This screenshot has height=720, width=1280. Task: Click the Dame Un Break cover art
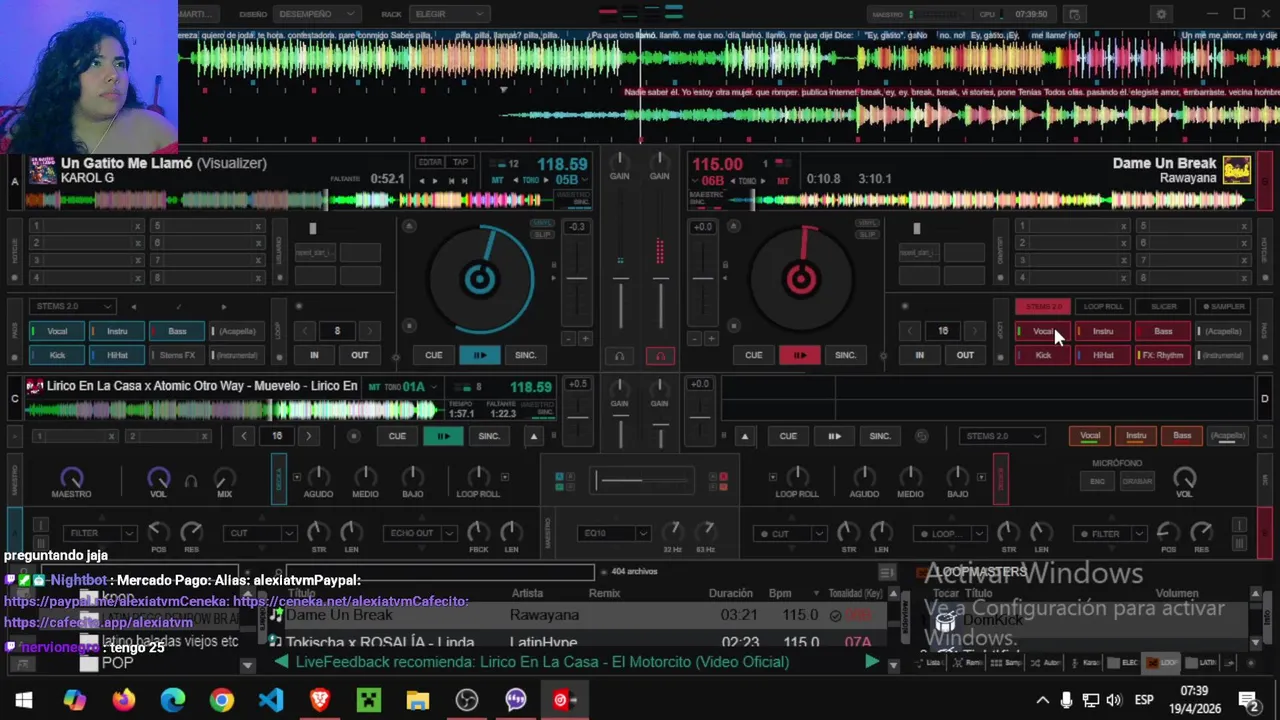1237,170
